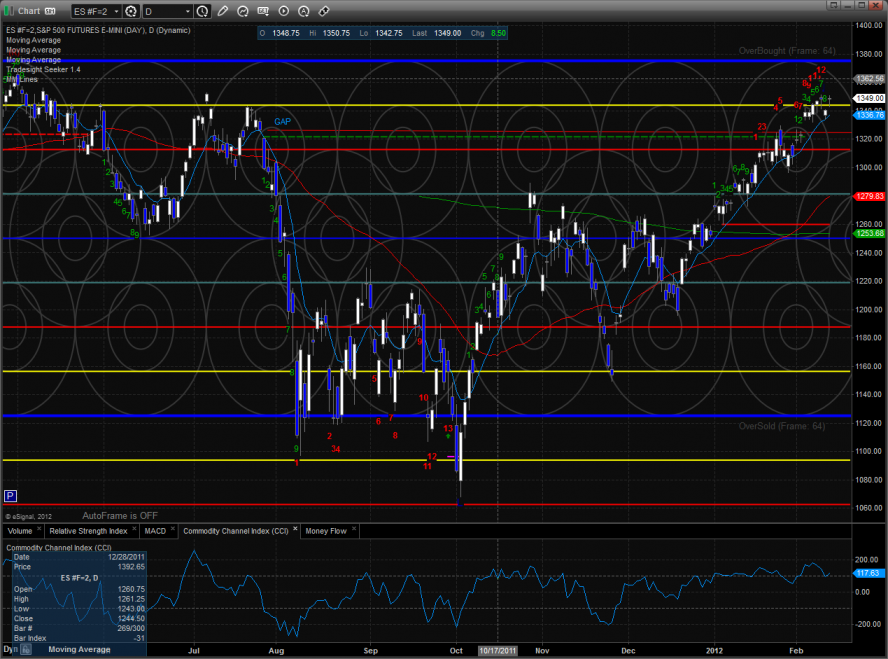888x659 pixels.
Task: Switch to the Money Flow tab
Action: click(326, 531)
